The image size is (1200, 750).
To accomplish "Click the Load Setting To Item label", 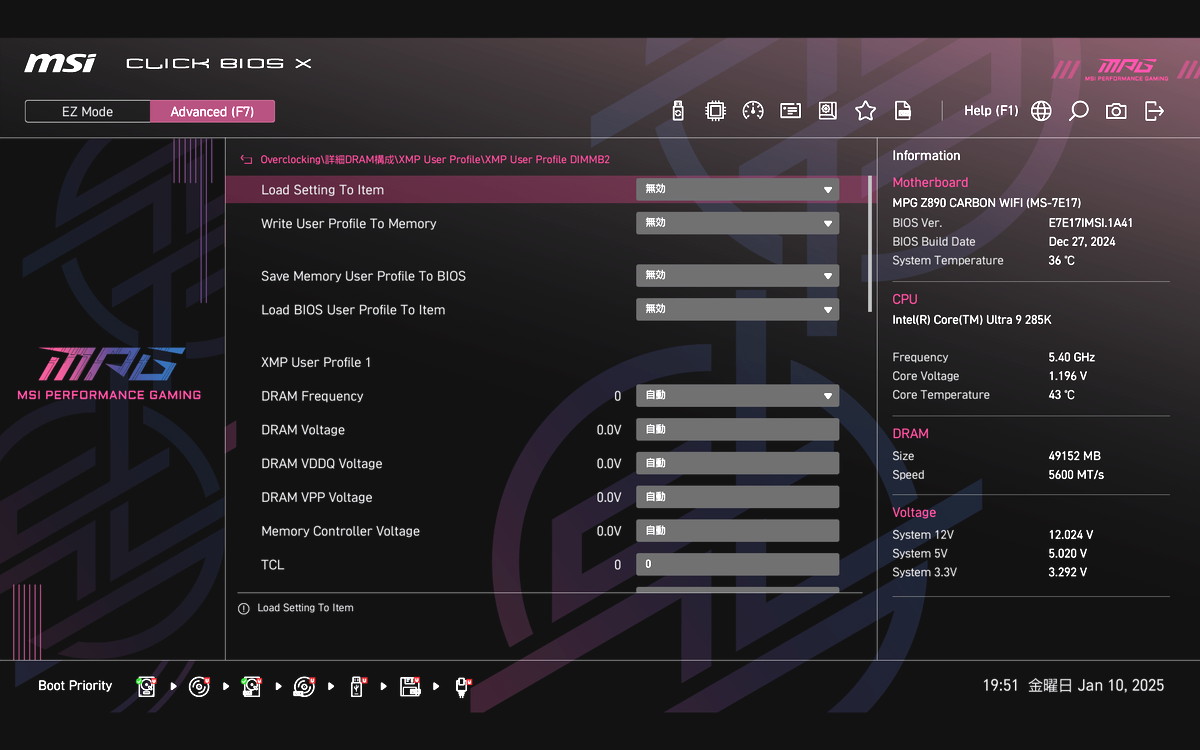I will click(x=322, y=190).
